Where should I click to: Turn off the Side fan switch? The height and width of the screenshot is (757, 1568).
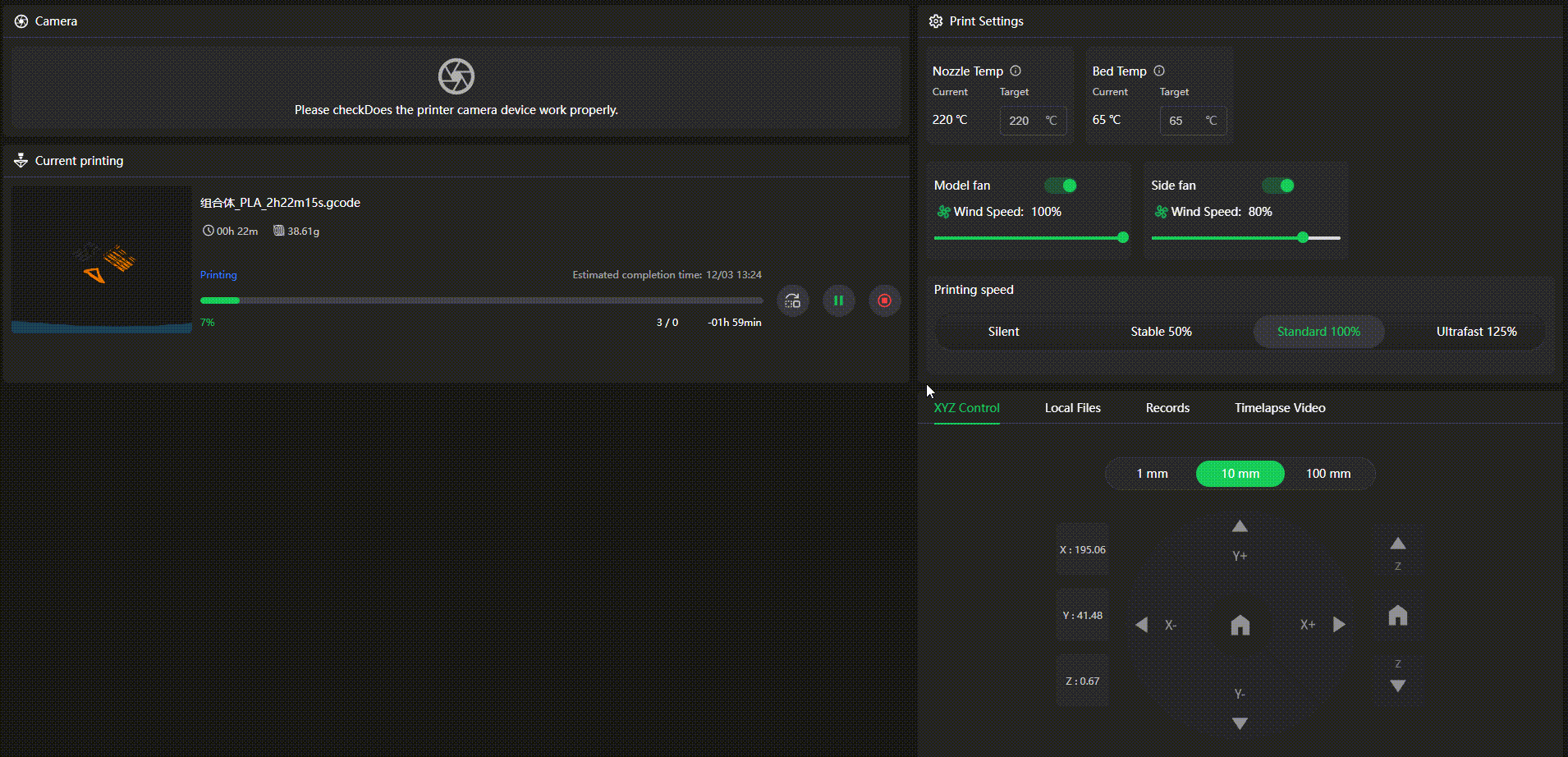[1278, 186]
